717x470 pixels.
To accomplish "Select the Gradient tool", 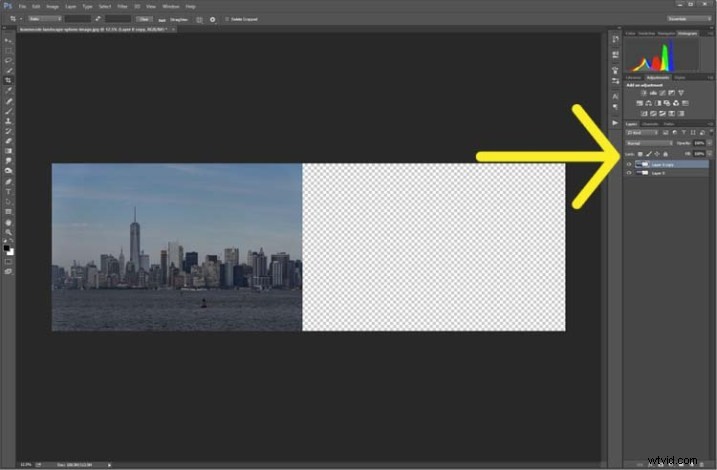I will tap(8, 151).
